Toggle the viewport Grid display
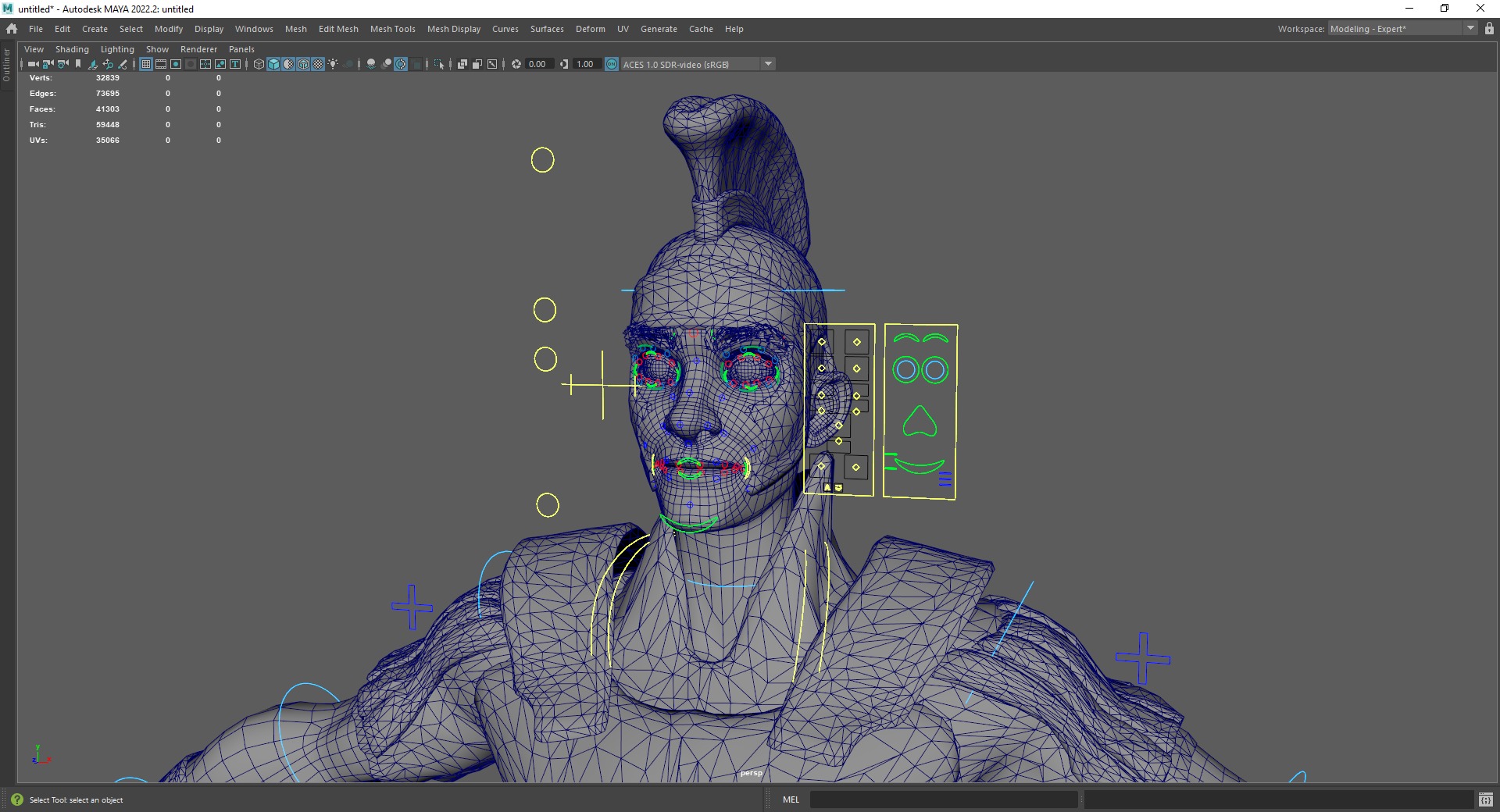 [x=146, y=64]
